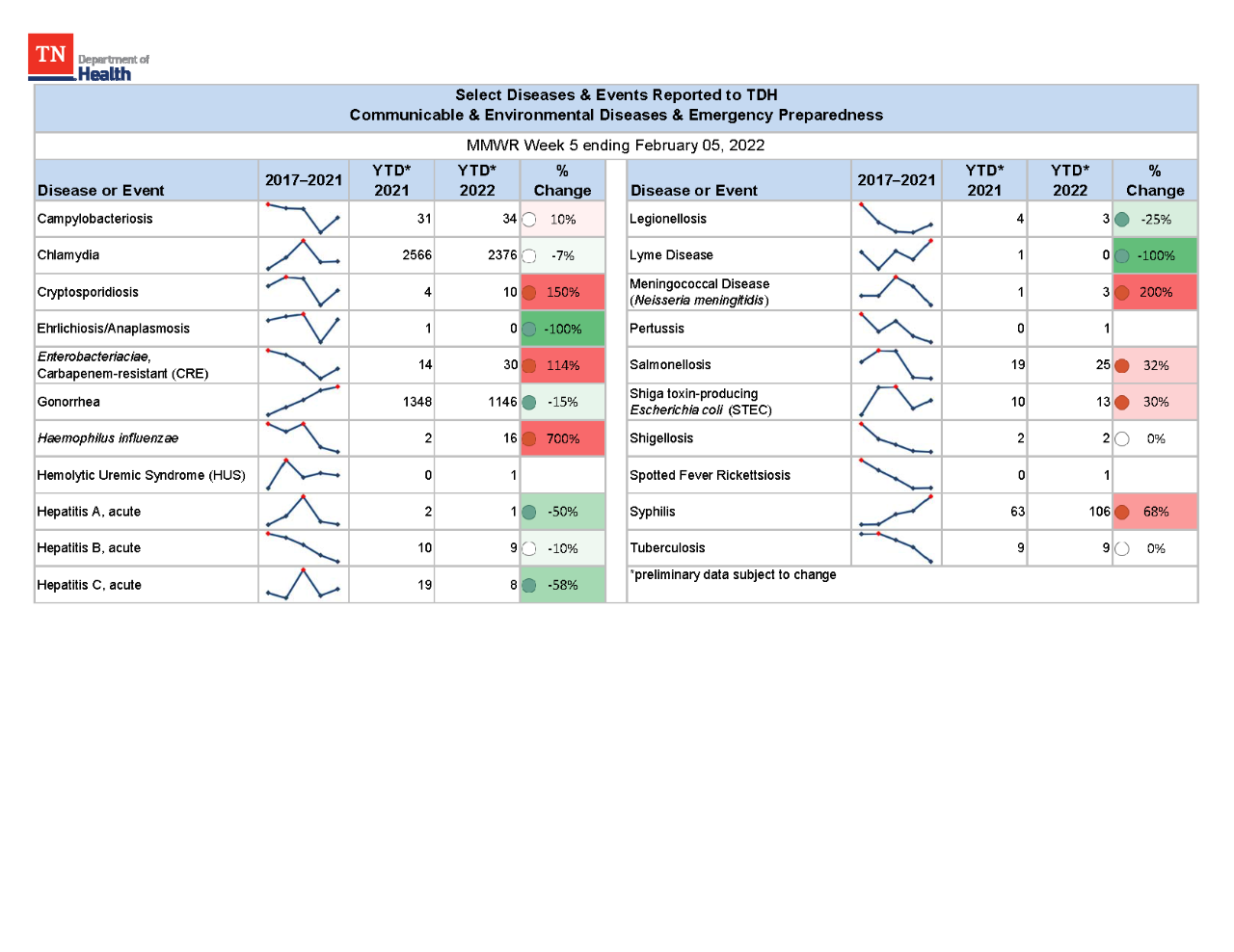
Task: Click the red indicator in the Salmonellosis row
Action: pos(1122,365)
